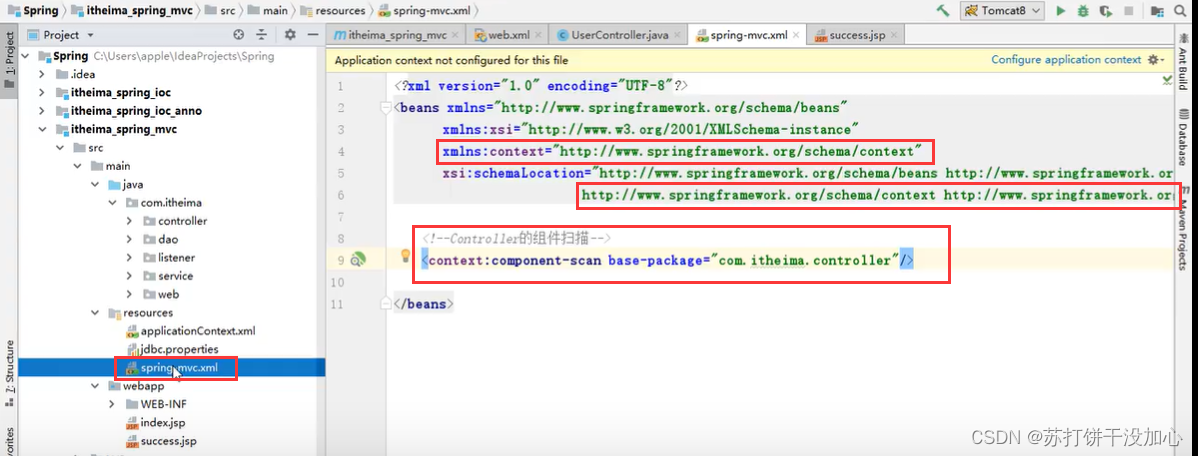Close the itheima_spring_mvc tab
The image size is (1198, 456).
pos(455,35)
